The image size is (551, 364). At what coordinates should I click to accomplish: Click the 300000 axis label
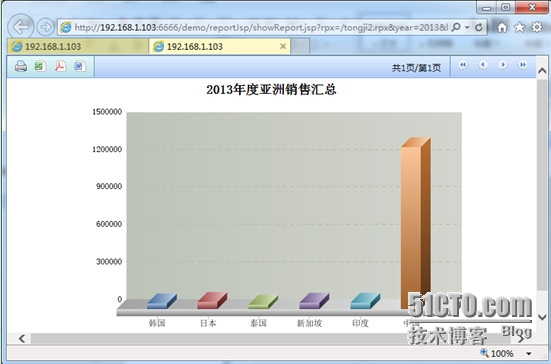(x=109, y=262)
